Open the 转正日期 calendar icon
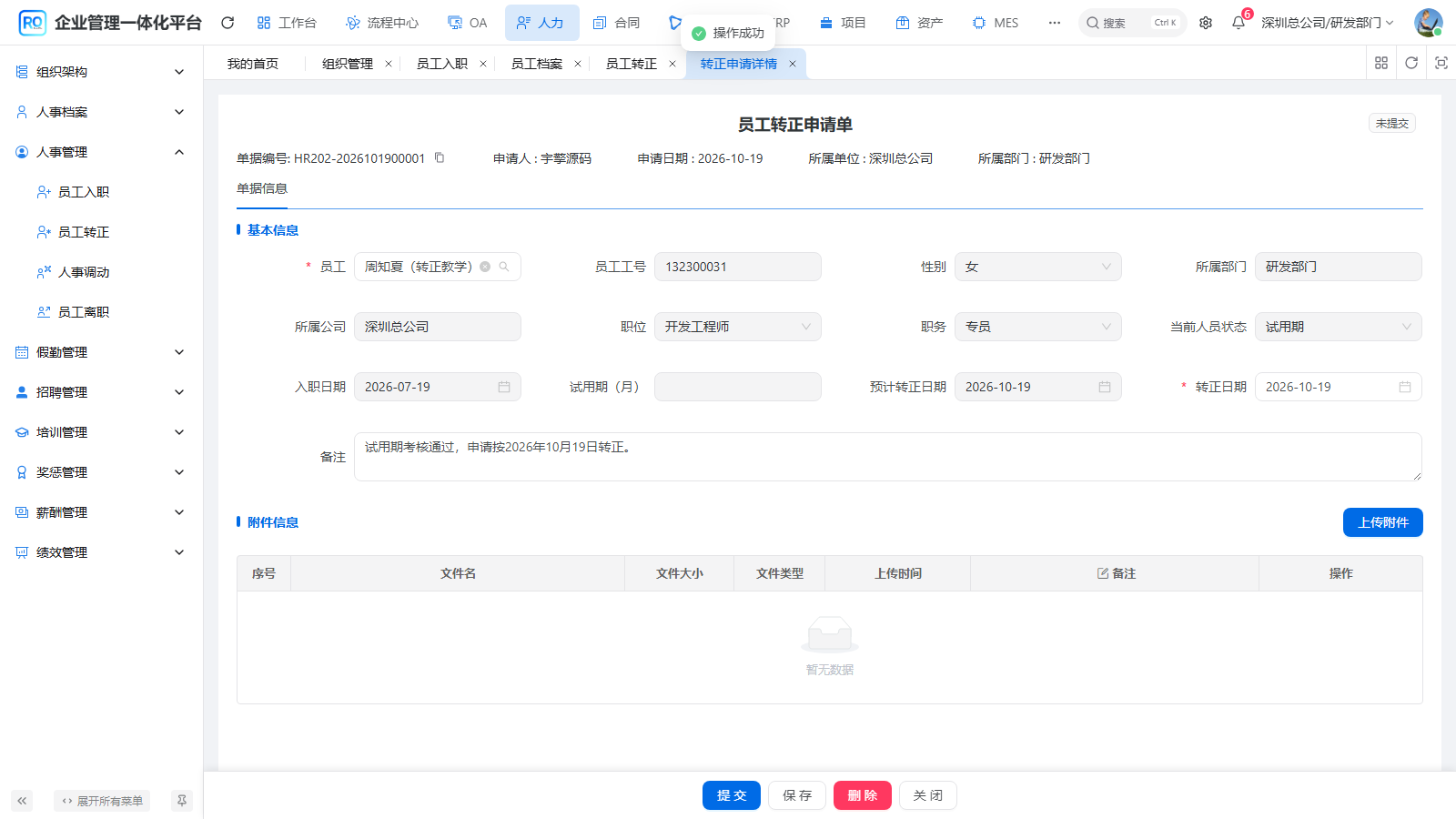Viewport: 1456px width, 819px height. point(1405,387)
